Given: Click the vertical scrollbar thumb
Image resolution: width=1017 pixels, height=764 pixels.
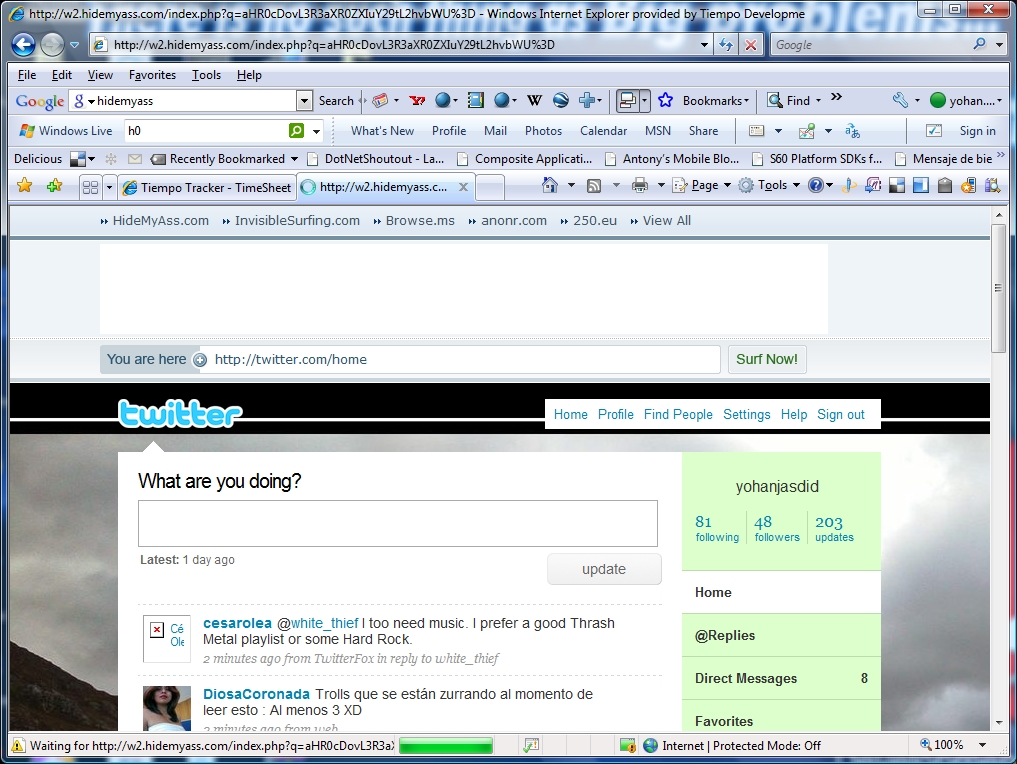Looking at the screenshot, I should (x=998, y=289).
